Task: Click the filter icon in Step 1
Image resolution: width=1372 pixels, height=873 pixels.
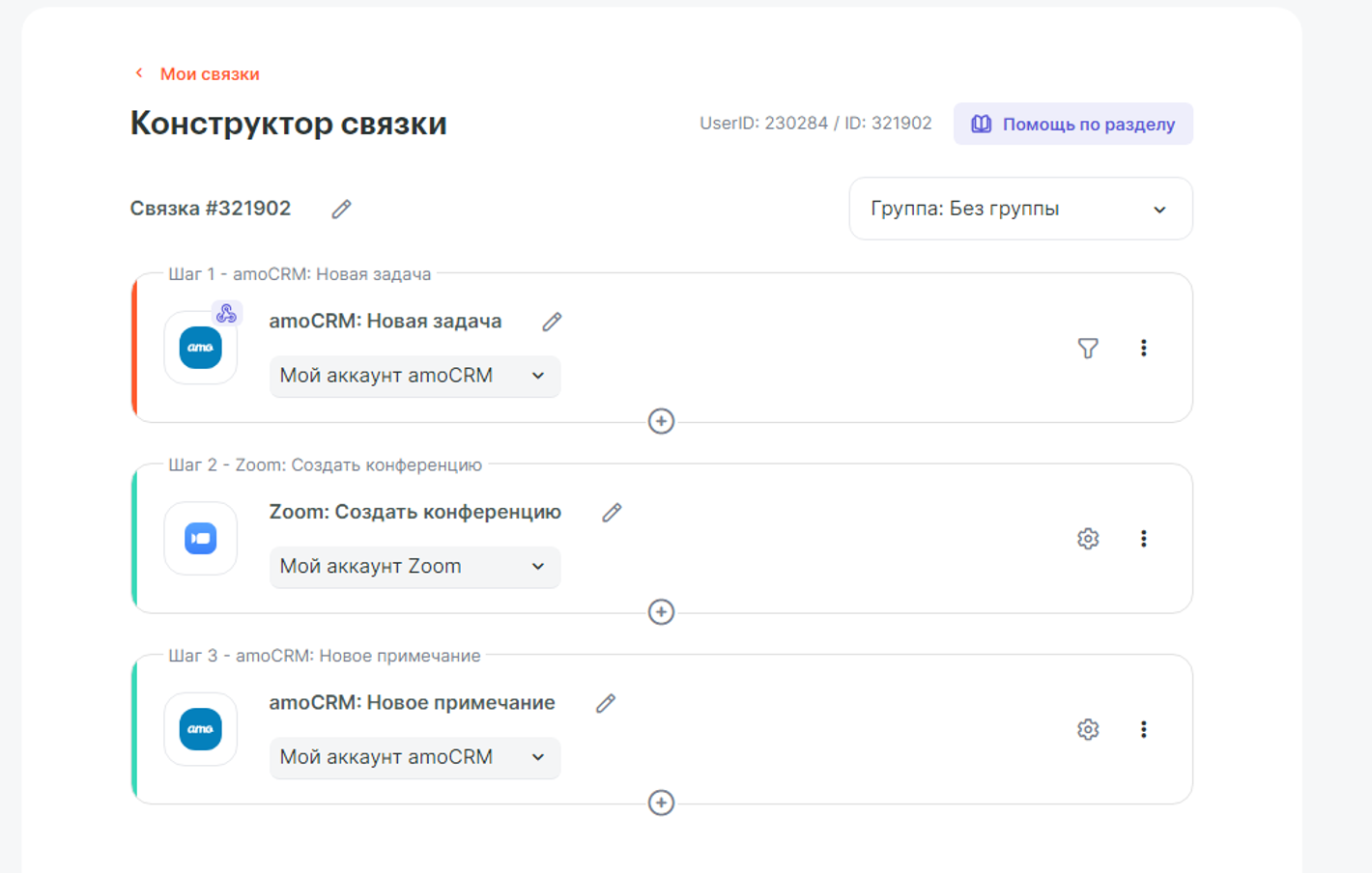Action: (x=1088, y=348)
